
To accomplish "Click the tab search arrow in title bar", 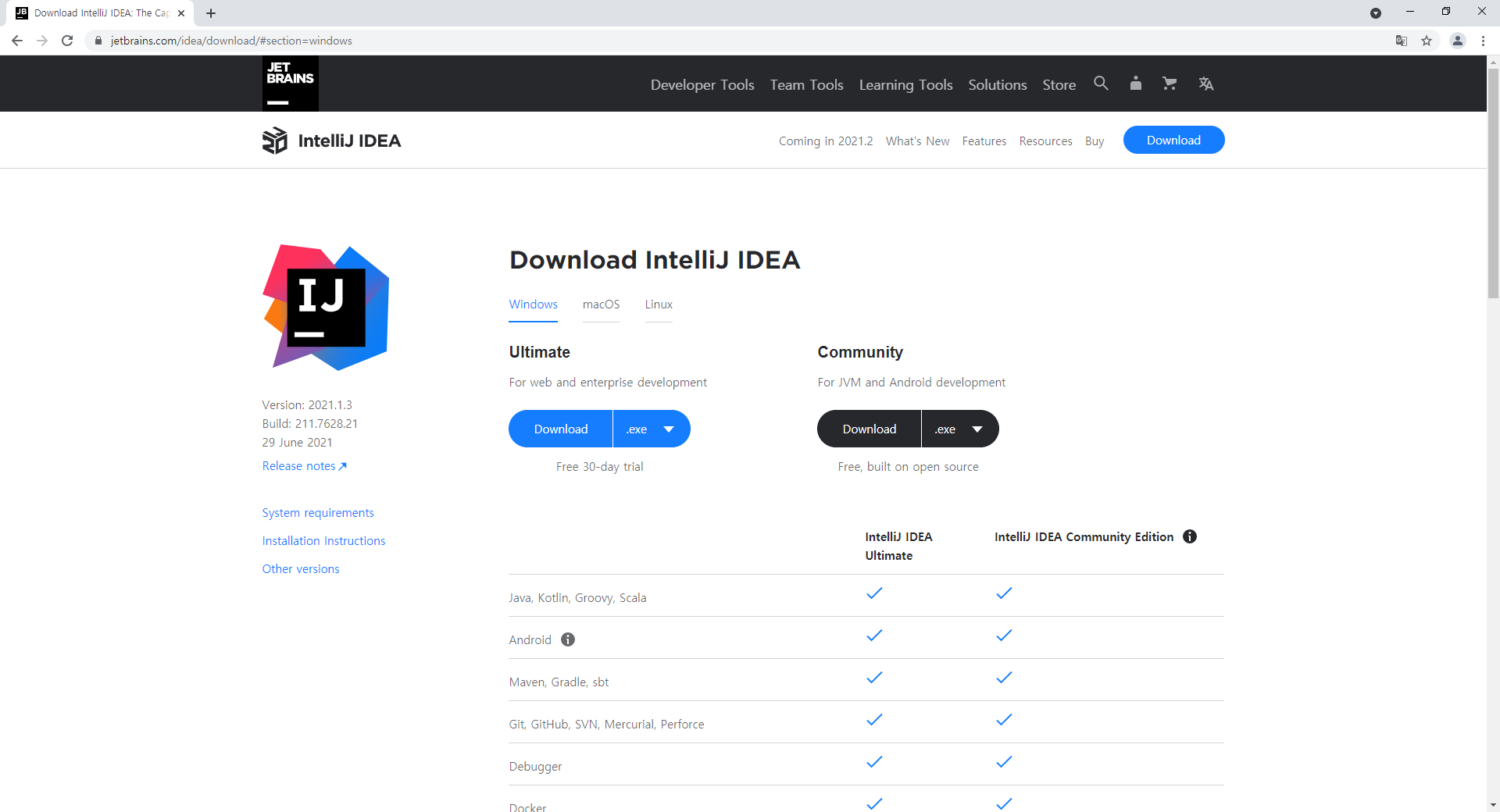I will [1376, 13].
